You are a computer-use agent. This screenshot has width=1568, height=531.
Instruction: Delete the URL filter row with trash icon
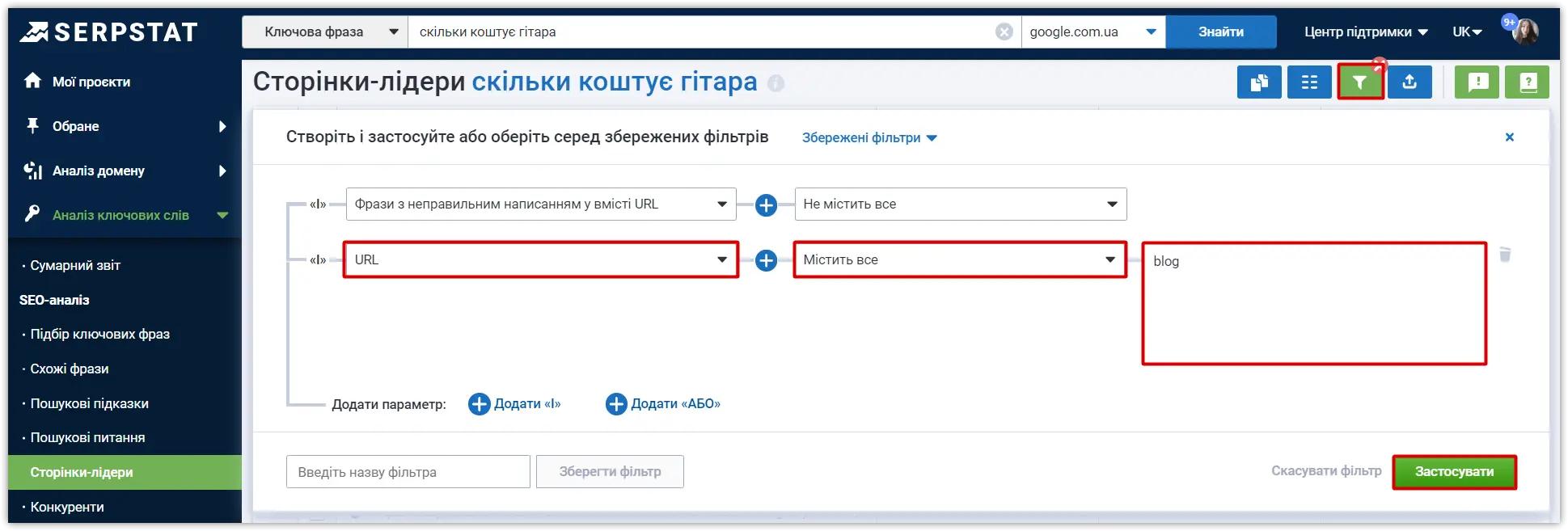point(1505,255)
